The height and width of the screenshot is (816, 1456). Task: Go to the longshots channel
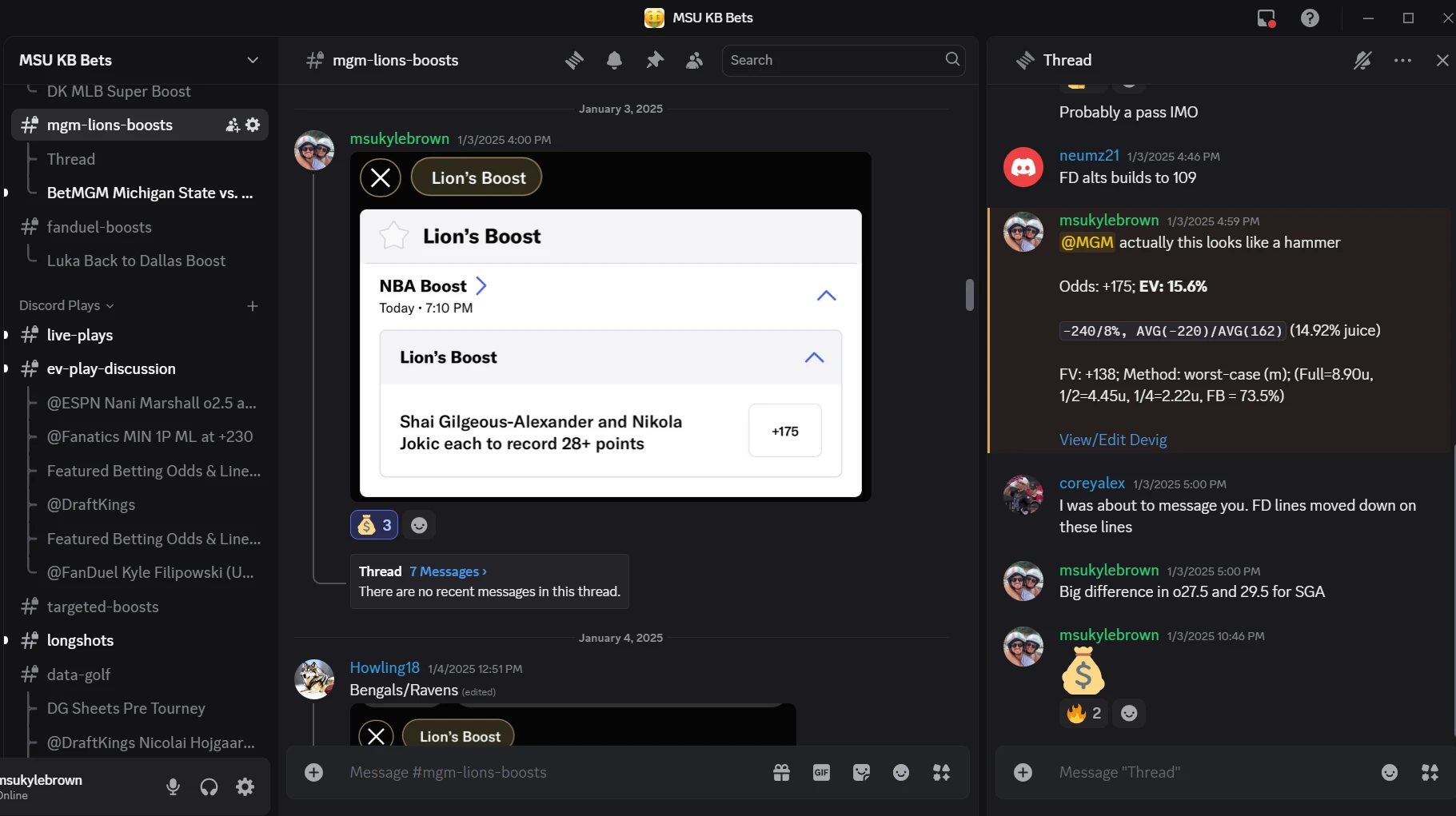140,640
